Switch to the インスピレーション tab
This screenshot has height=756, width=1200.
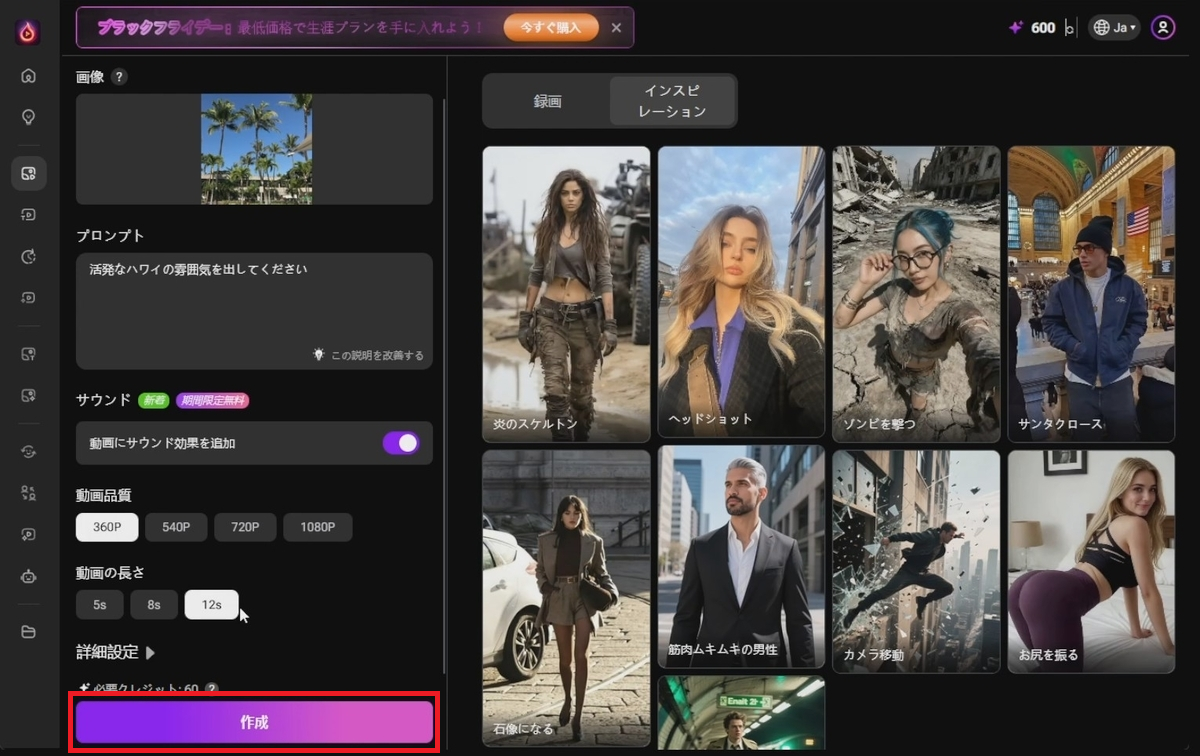(x=672, y=101)
